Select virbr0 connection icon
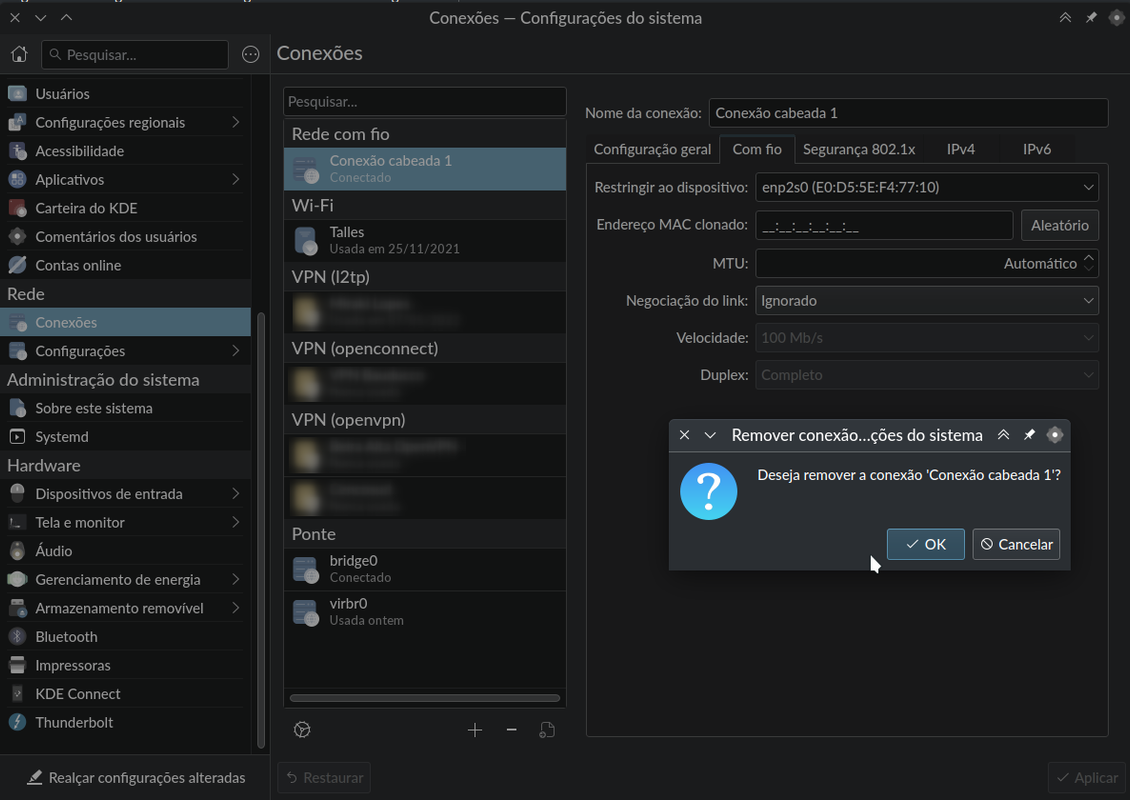Screen dimensions: 1130x800 click(306, 612)
